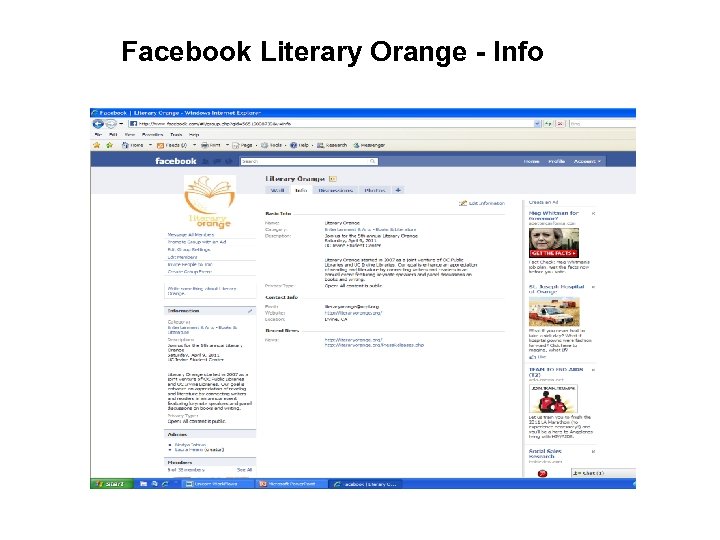Switch to the Discussions tab
The height and width of the screenshot is (540, 720).
[336, 190]
